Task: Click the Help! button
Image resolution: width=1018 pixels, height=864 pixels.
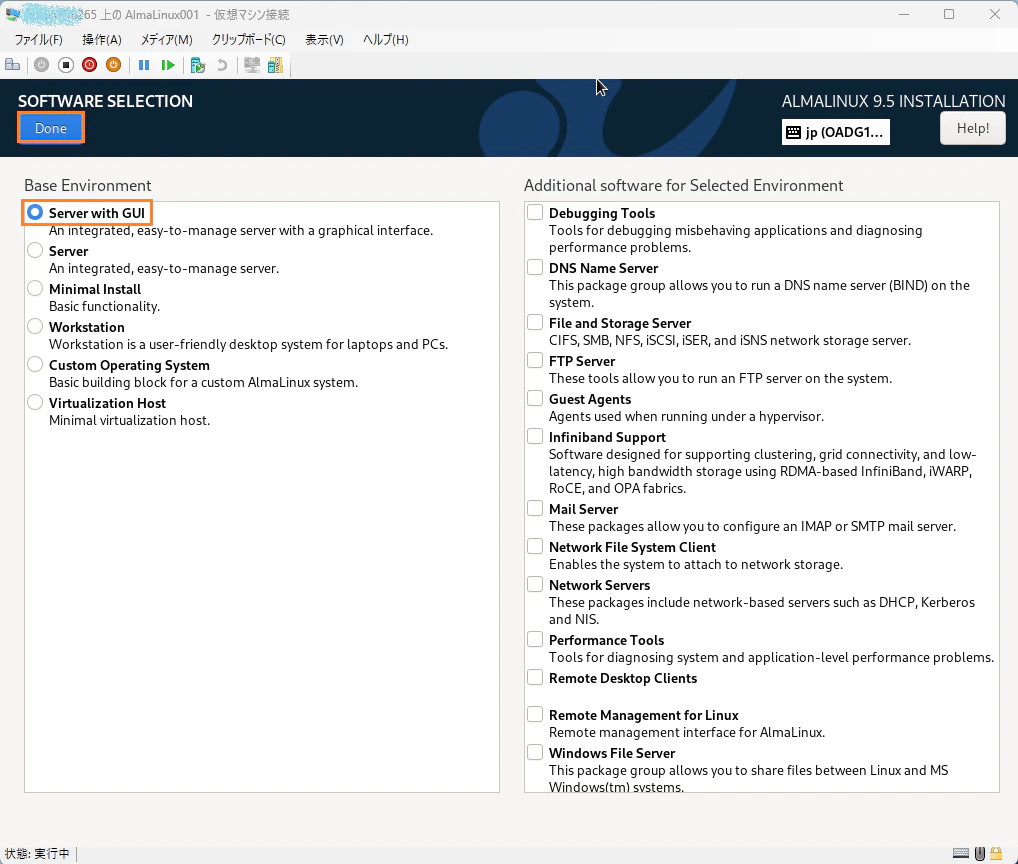Action: point(973,128)
